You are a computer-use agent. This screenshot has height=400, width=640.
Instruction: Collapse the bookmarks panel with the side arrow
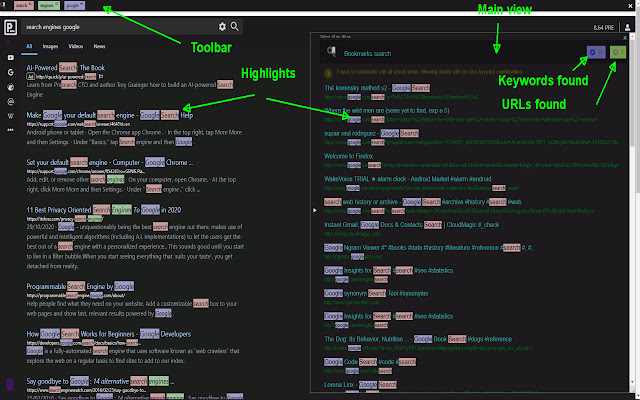tap(315, 210)
